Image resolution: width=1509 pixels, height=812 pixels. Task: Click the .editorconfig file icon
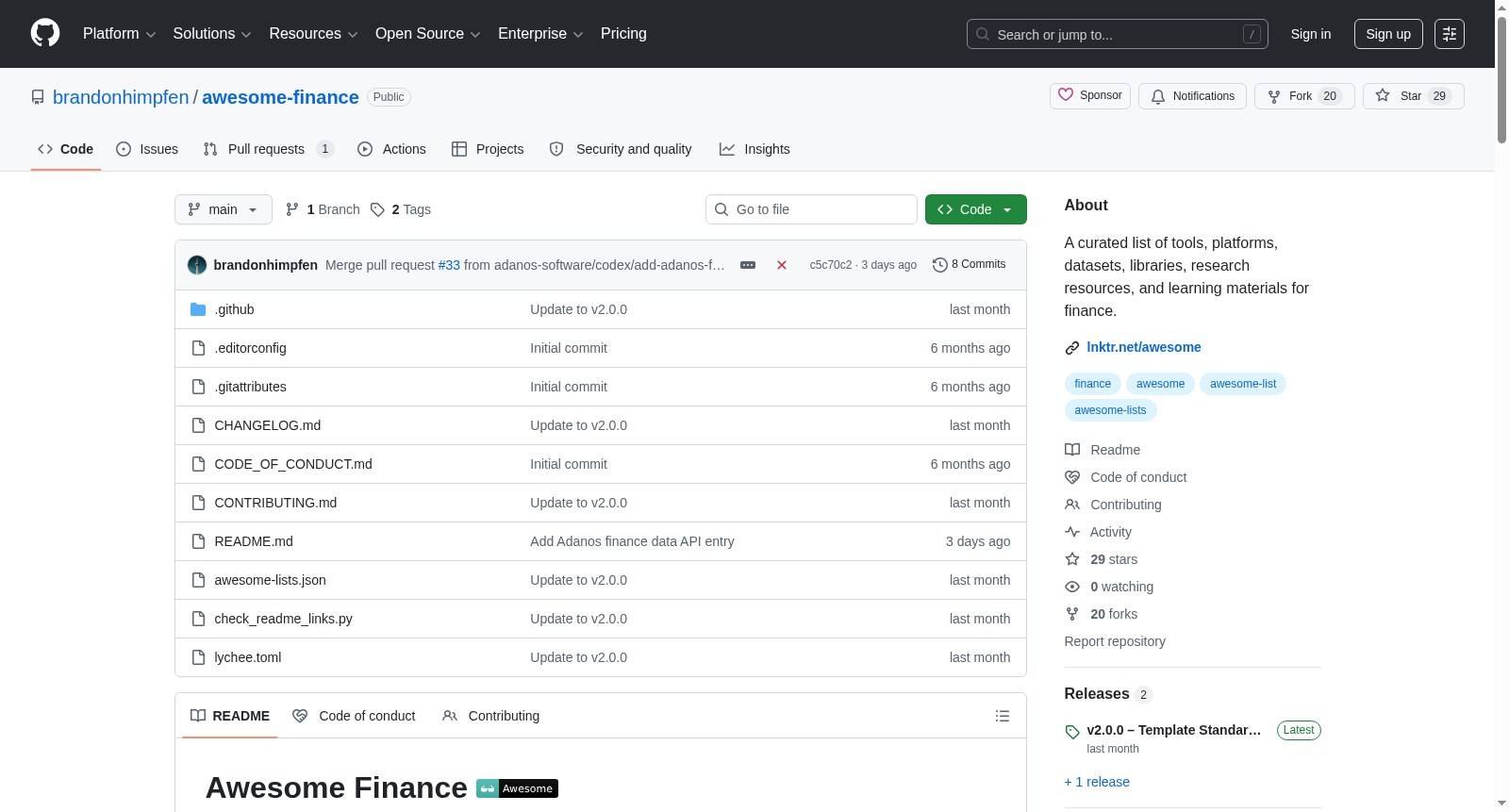[x=198, y=348]
